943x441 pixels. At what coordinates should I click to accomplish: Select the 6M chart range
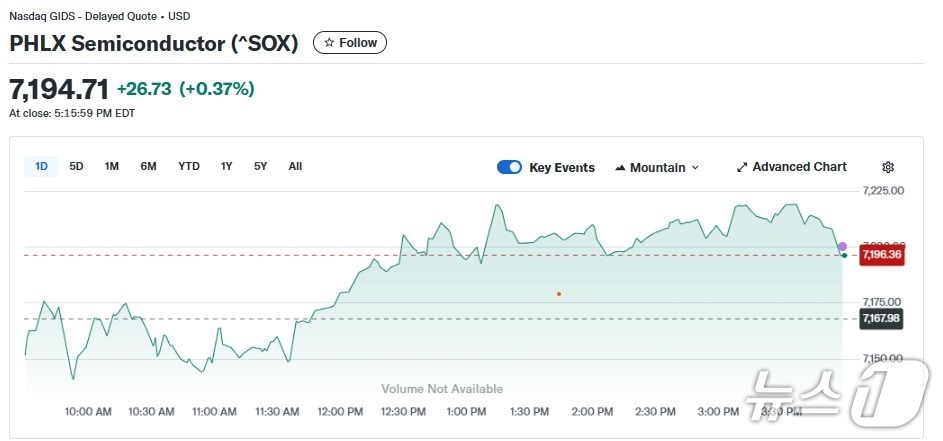click(x=148, y=166)
